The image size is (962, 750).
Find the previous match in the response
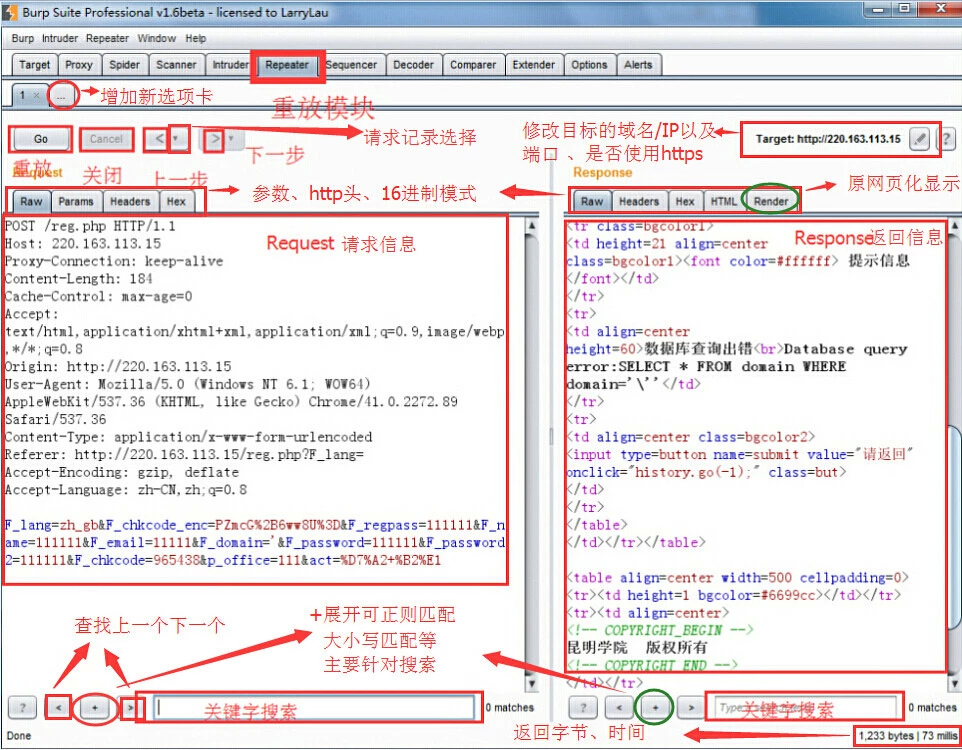619,708
